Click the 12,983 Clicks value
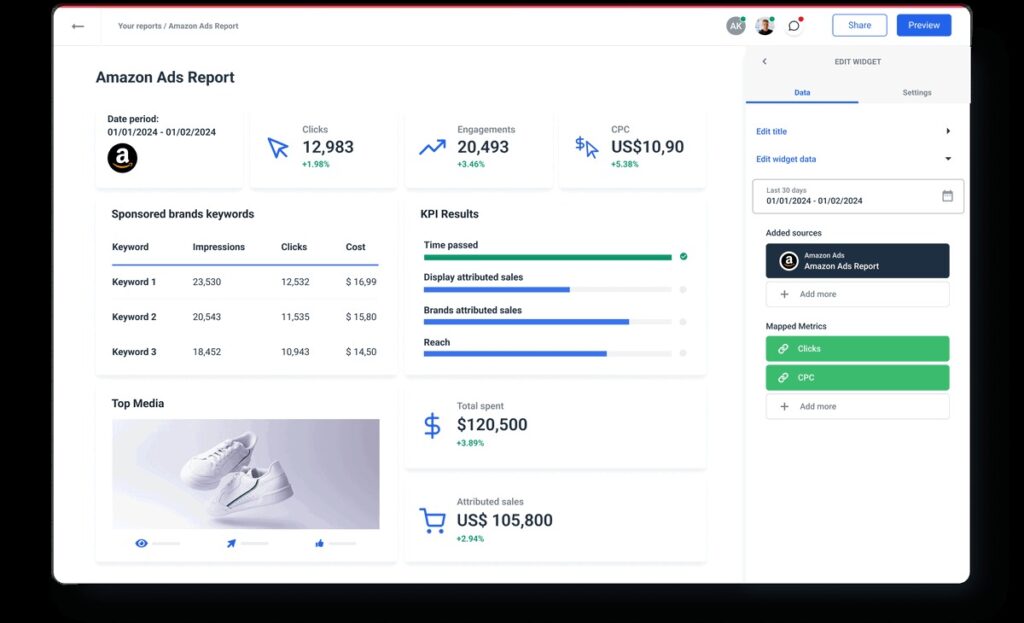Screen dimensions: 1024x623 tap(328, 147)
